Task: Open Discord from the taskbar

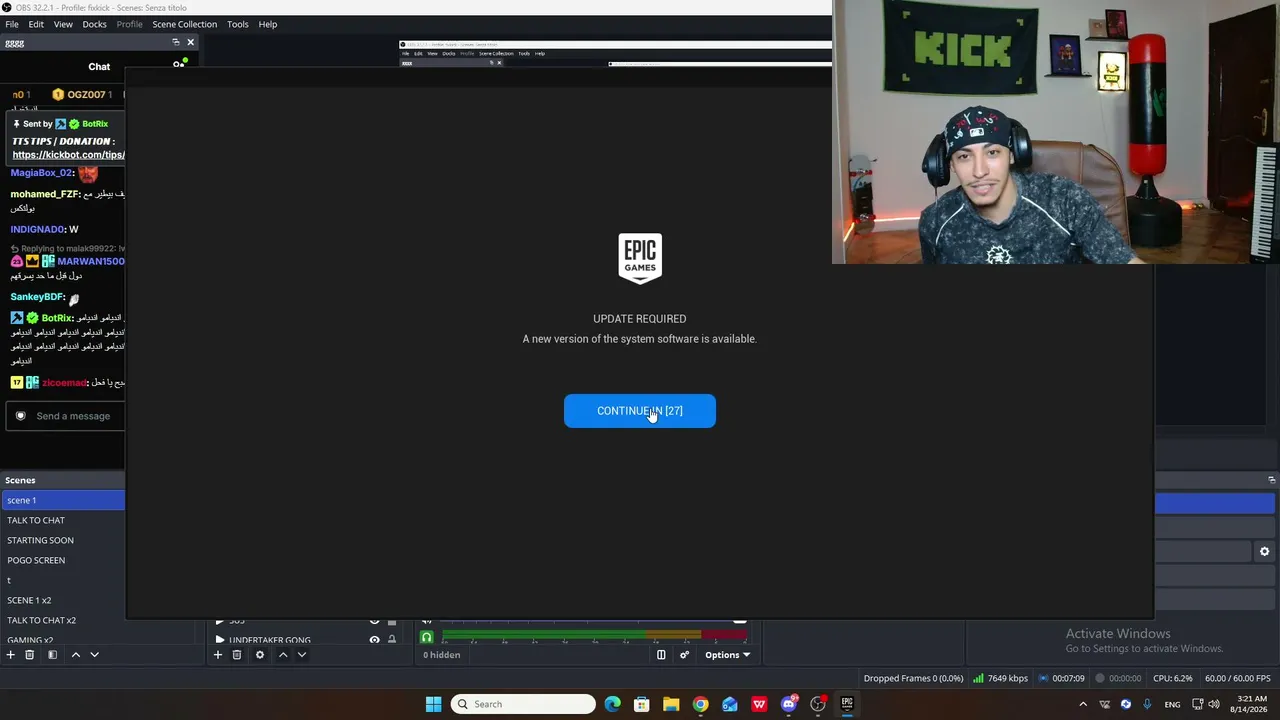Action: [789, 704]
